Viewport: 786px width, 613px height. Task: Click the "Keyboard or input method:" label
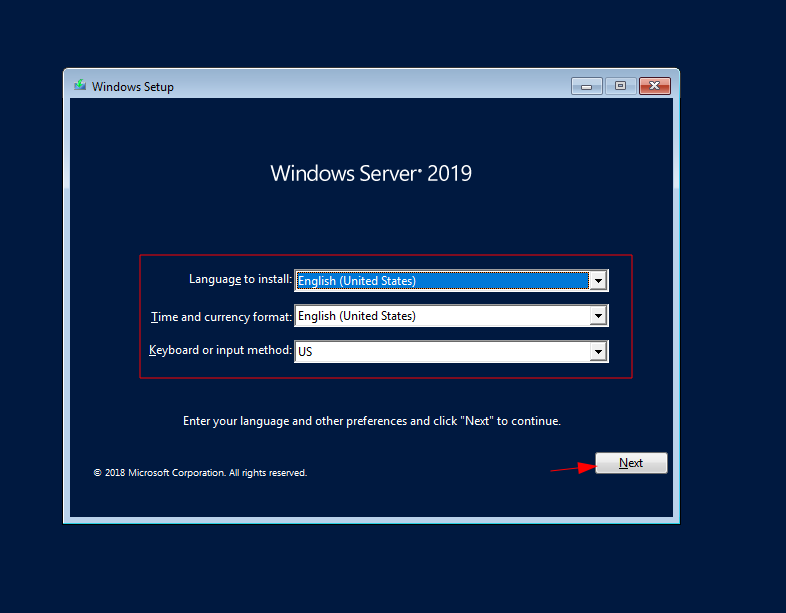[220, 350]
